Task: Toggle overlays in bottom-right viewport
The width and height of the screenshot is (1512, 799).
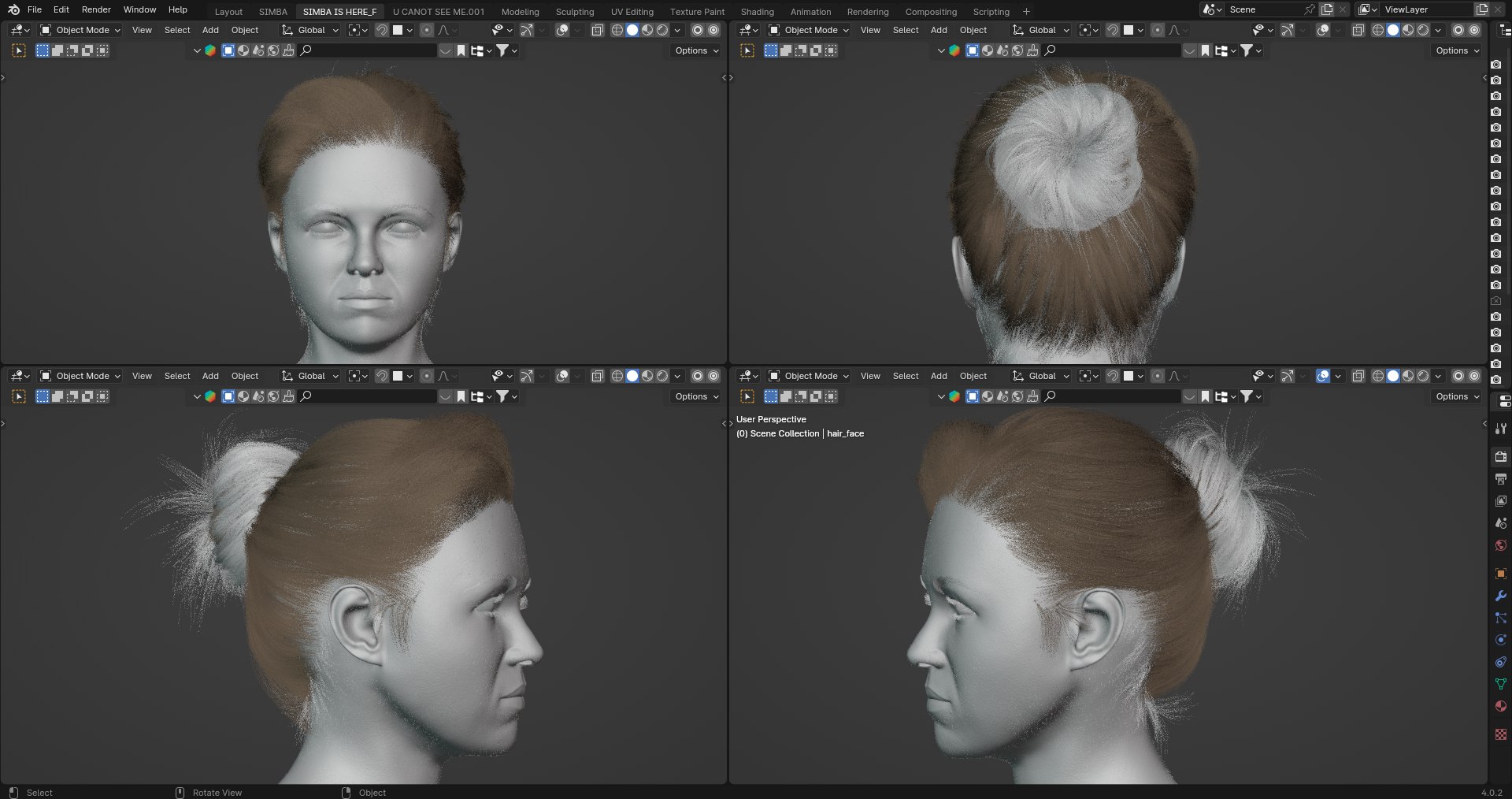Action: [1323, 376]
